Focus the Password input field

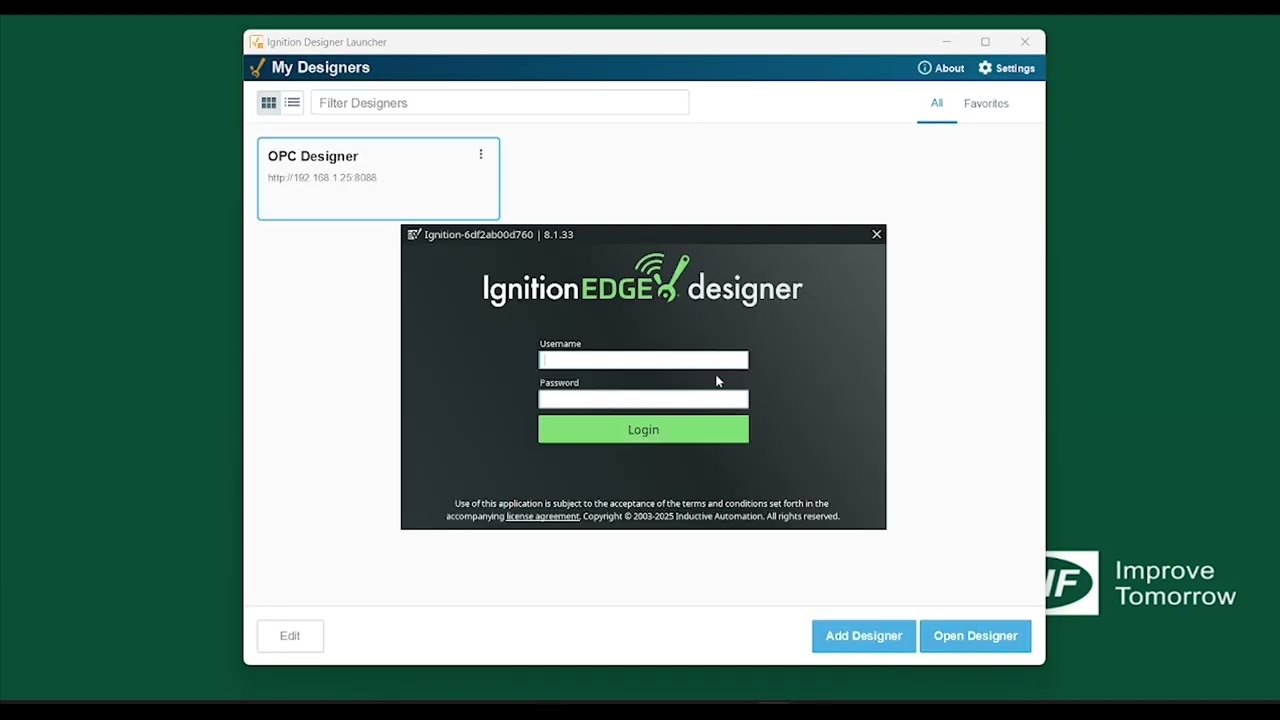pos(643,399)
